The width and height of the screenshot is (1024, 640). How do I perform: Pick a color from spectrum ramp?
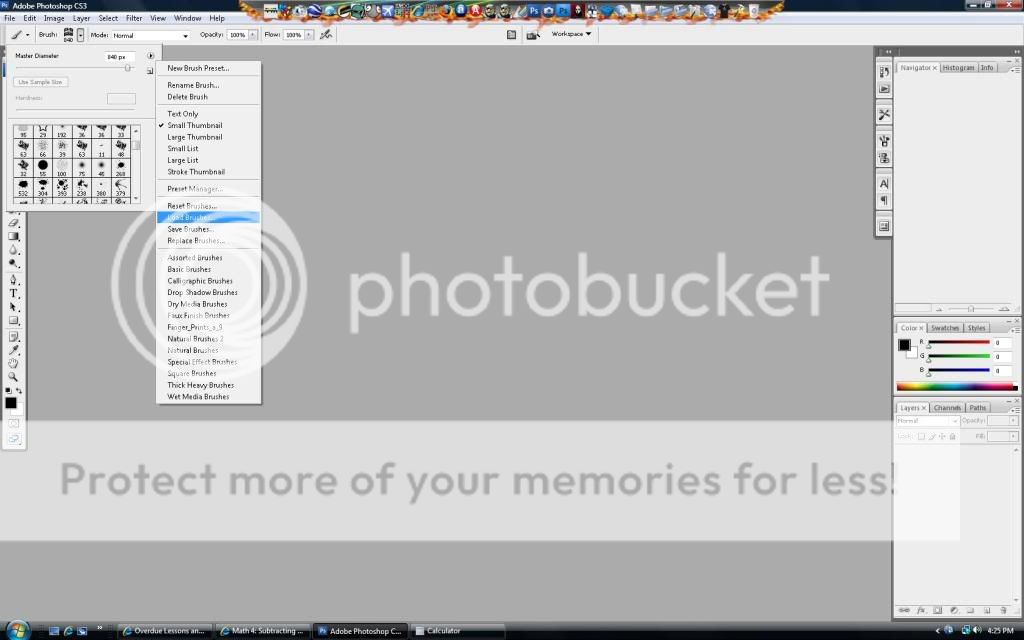pos(957,387)
